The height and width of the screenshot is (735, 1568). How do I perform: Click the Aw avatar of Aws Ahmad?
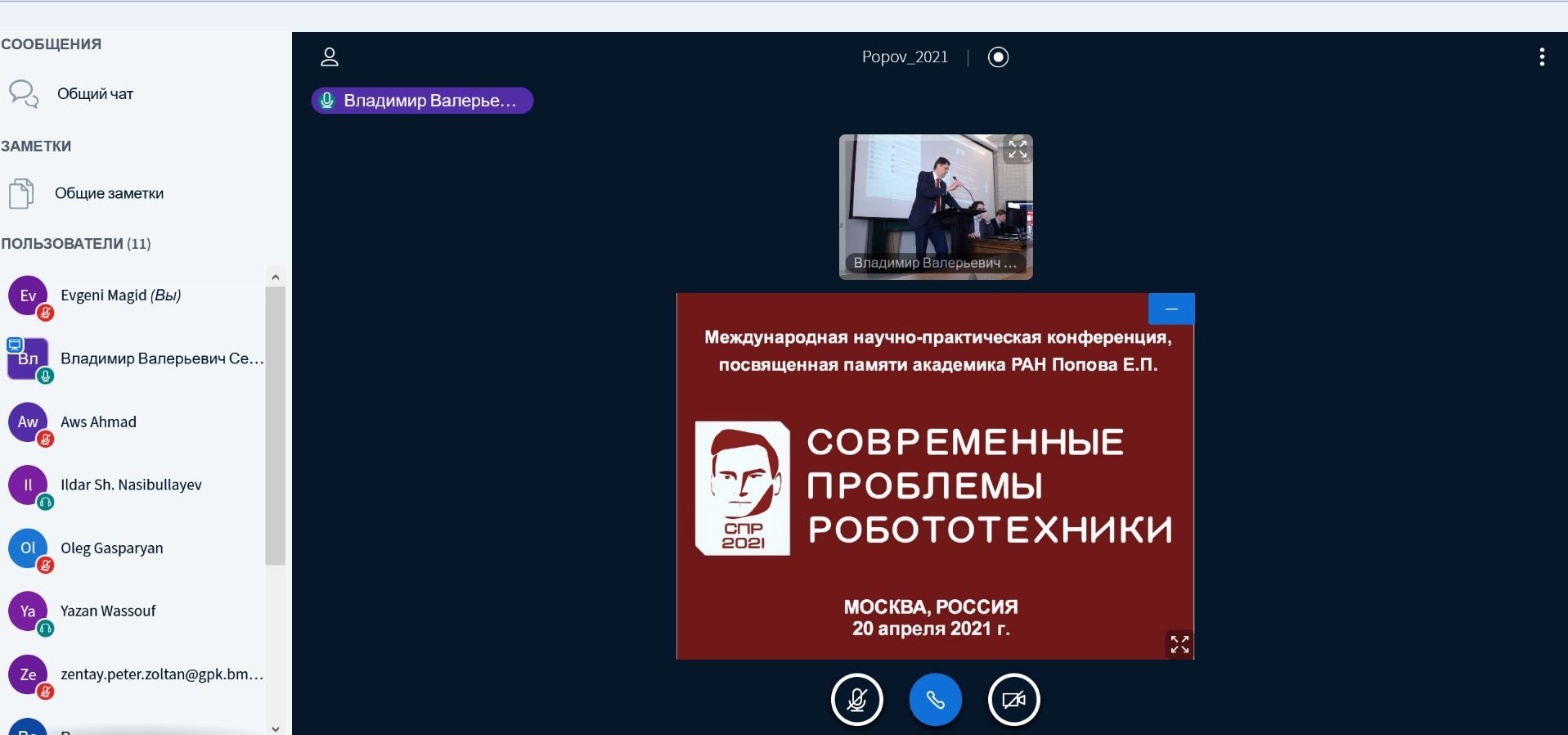(x=28, y=422)
